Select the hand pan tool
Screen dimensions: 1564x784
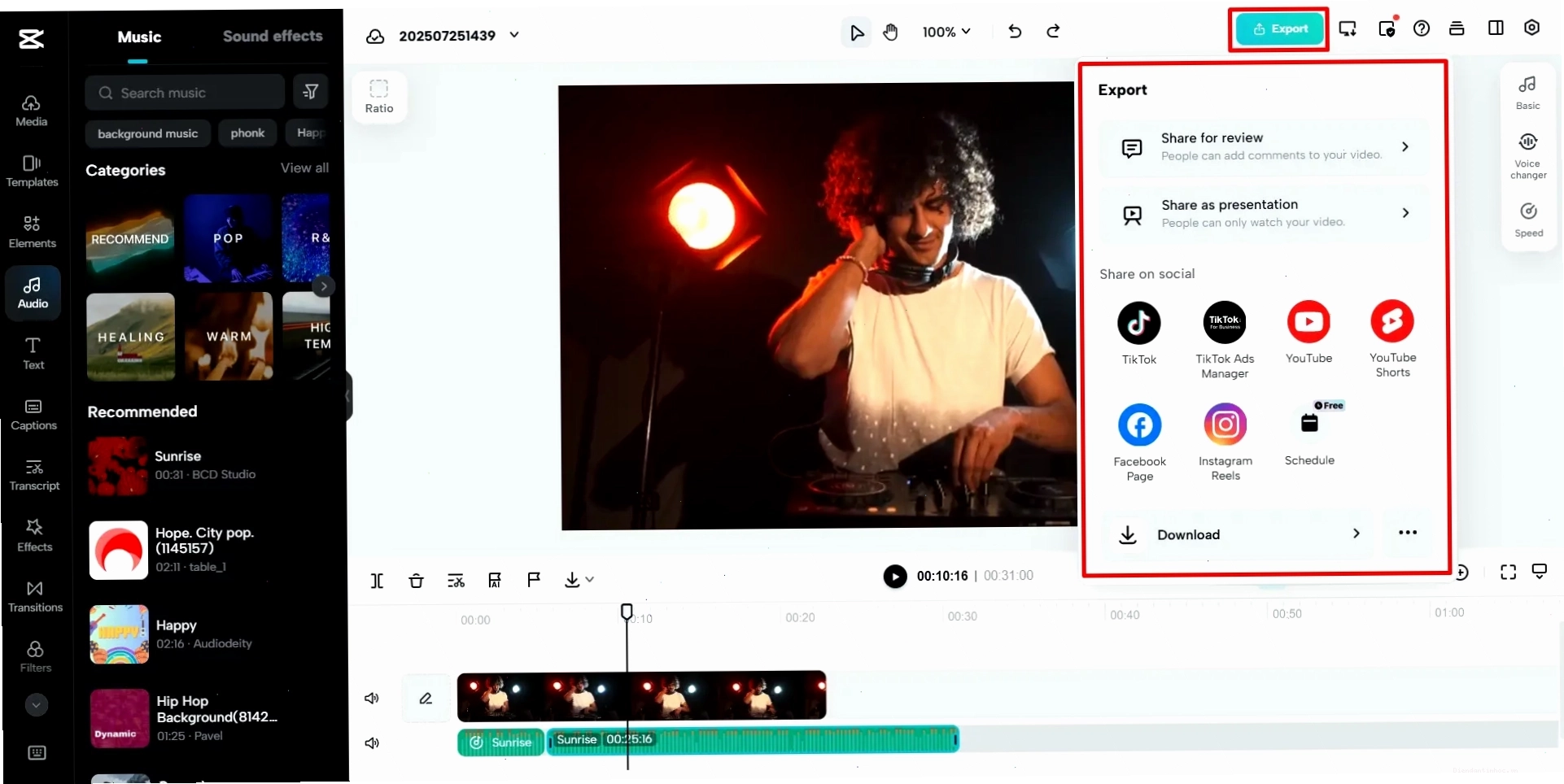(890, 32)
